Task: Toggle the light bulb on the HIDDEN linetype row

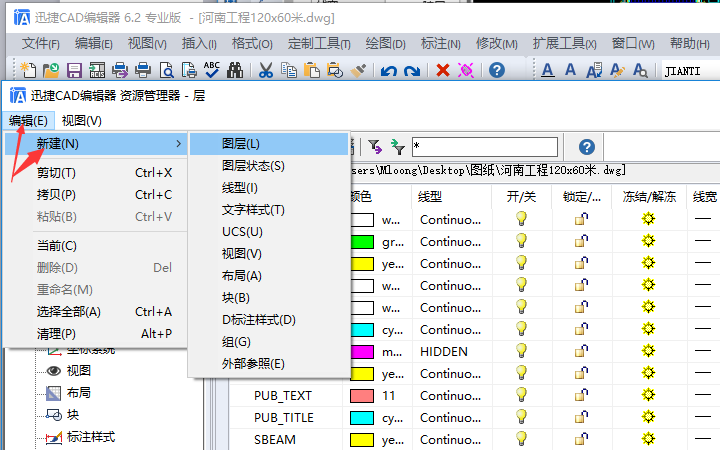Action: (521, 351)
